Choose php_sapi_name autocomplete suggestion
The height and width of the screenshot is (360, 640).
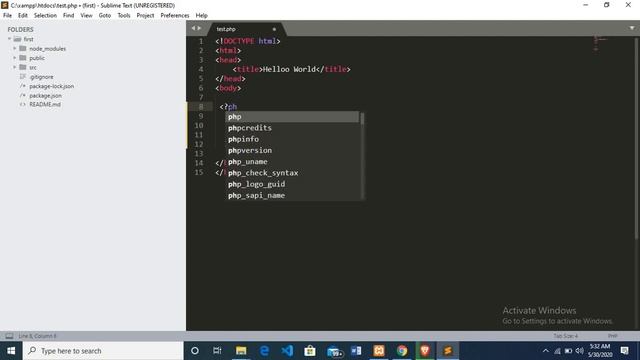(292, 195)
